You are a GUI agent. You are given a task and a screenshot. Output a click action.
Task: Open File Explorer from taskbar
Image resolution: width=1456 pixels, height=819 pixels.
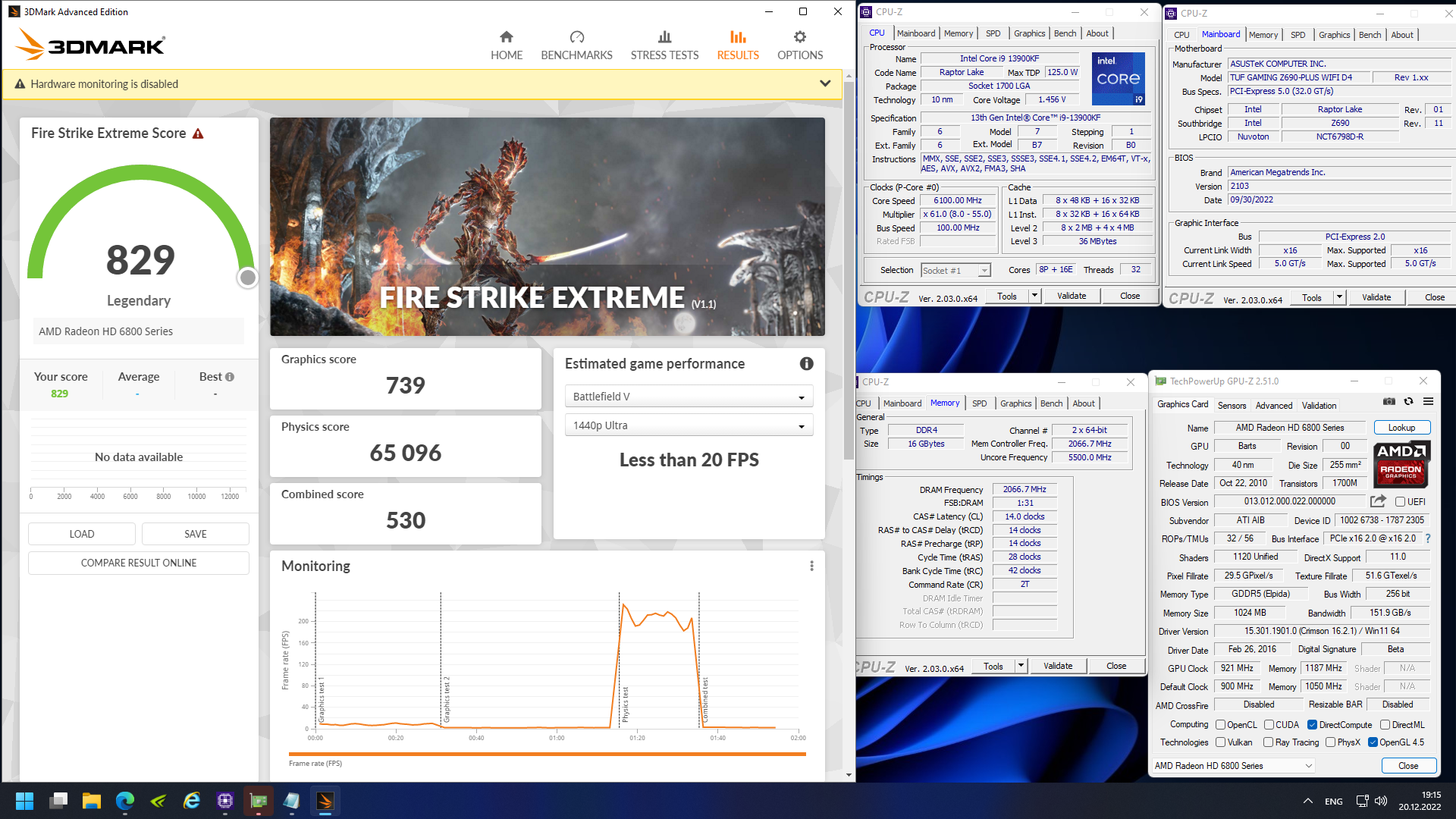point(92,801)
